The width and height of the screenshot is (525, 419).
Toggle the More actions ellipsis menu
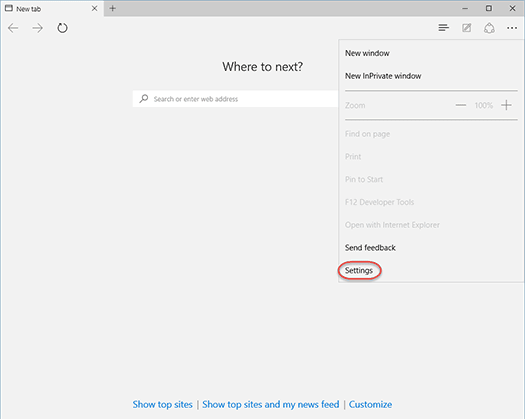point(512,28)
